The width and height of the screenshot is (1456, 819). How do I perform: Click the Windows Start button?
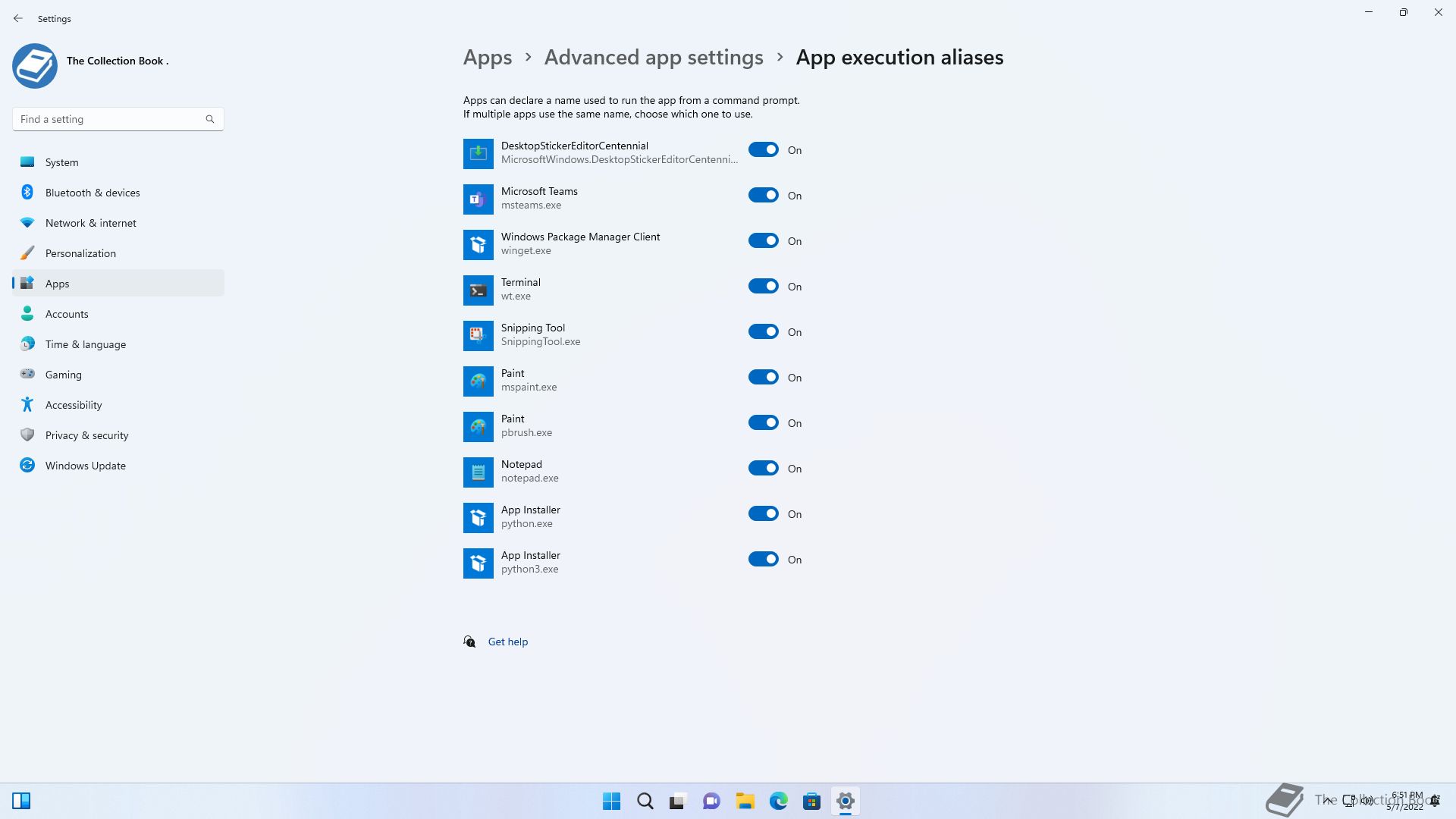[x=611, y=801]
